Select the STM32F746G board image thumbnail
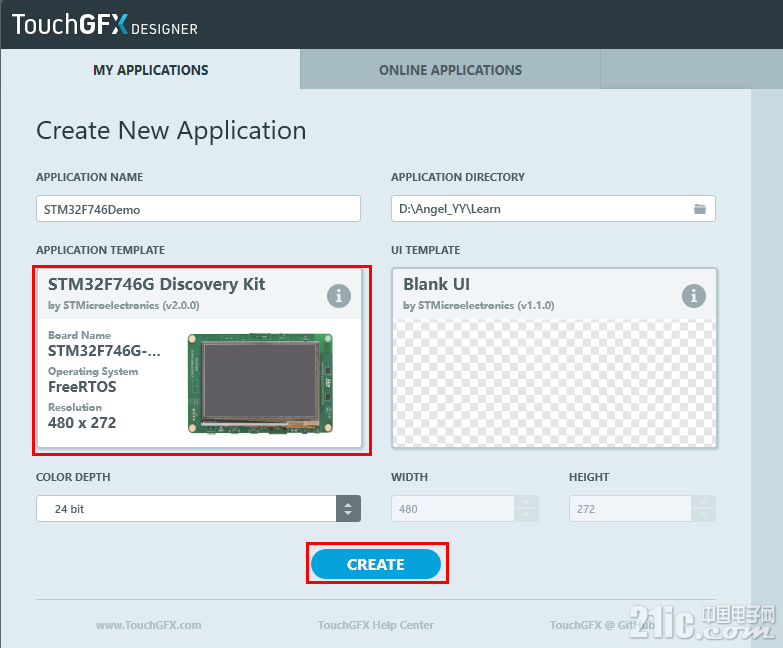Image resolution: width=783 pixels, height=648 pixels. click(260, 383)
